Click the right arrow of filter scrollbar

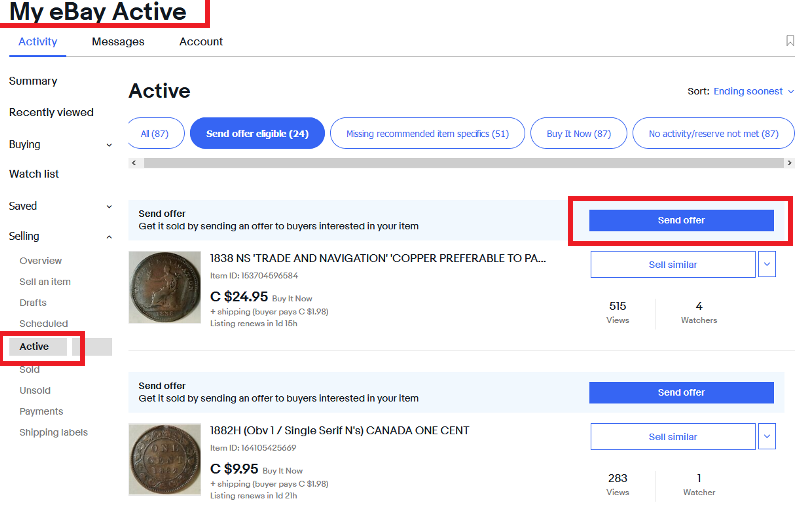coord(790,163)
